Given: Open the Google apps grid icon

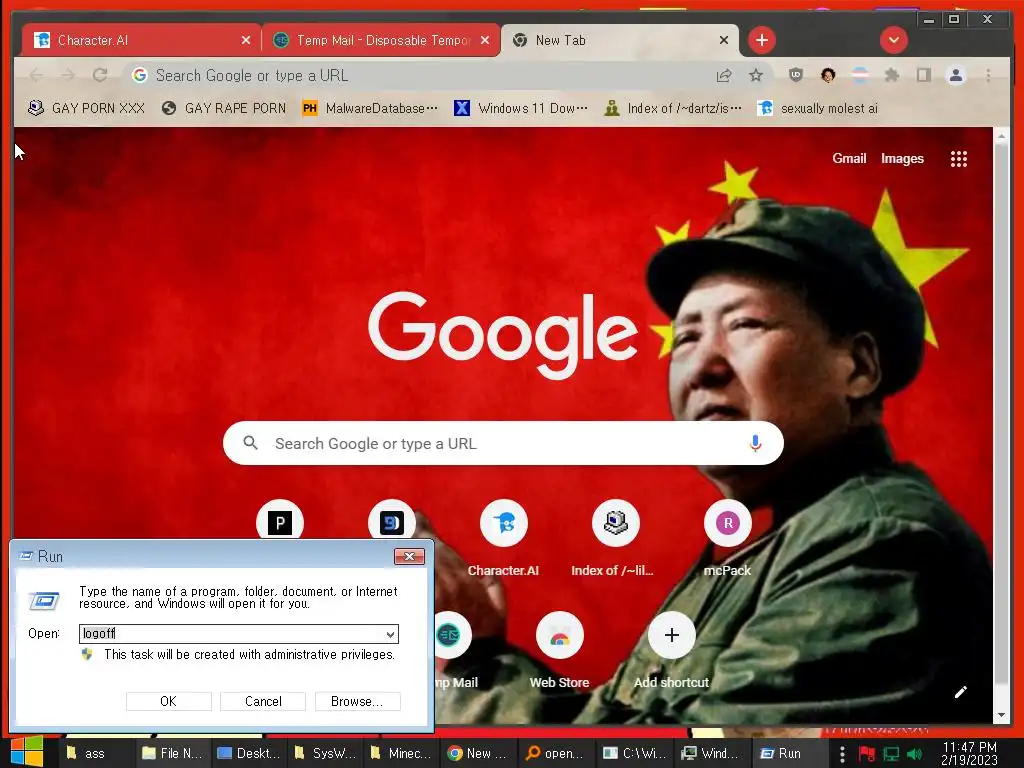Looking at the screenshot, I should click(x=958, y=159).
